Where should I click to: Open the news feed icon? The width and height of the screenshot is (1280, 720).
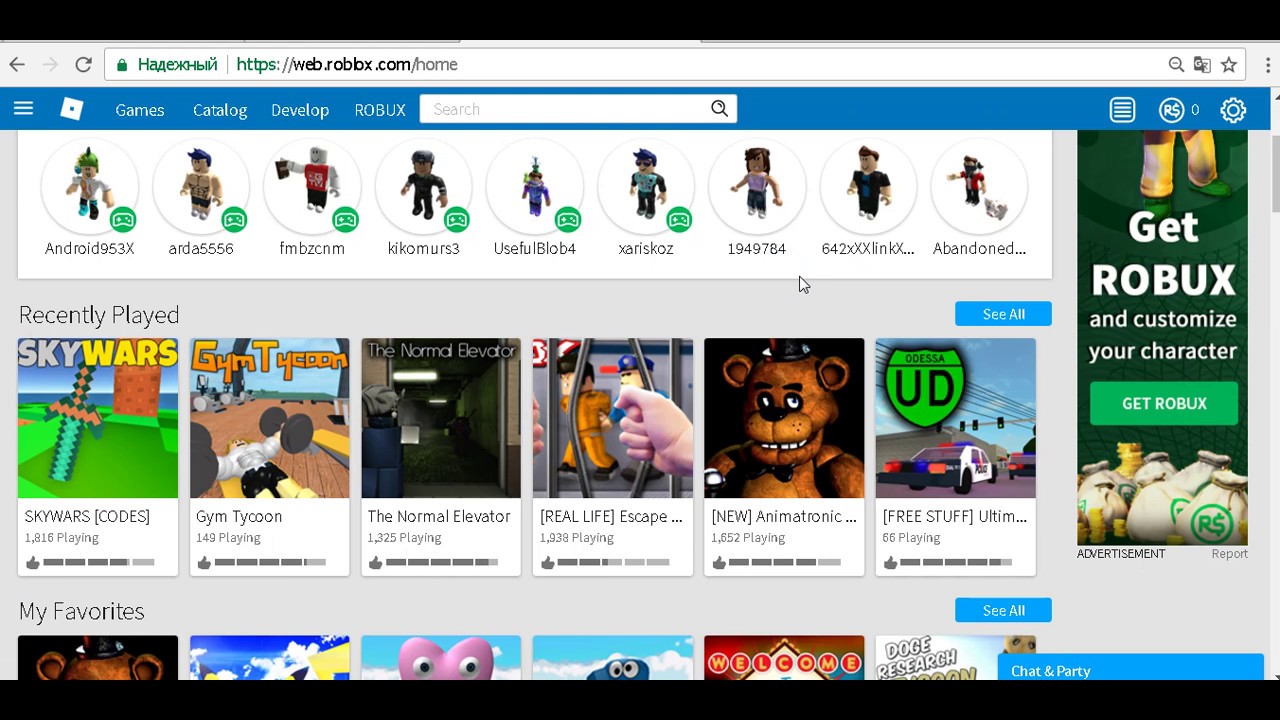[x=1122, y=110]
